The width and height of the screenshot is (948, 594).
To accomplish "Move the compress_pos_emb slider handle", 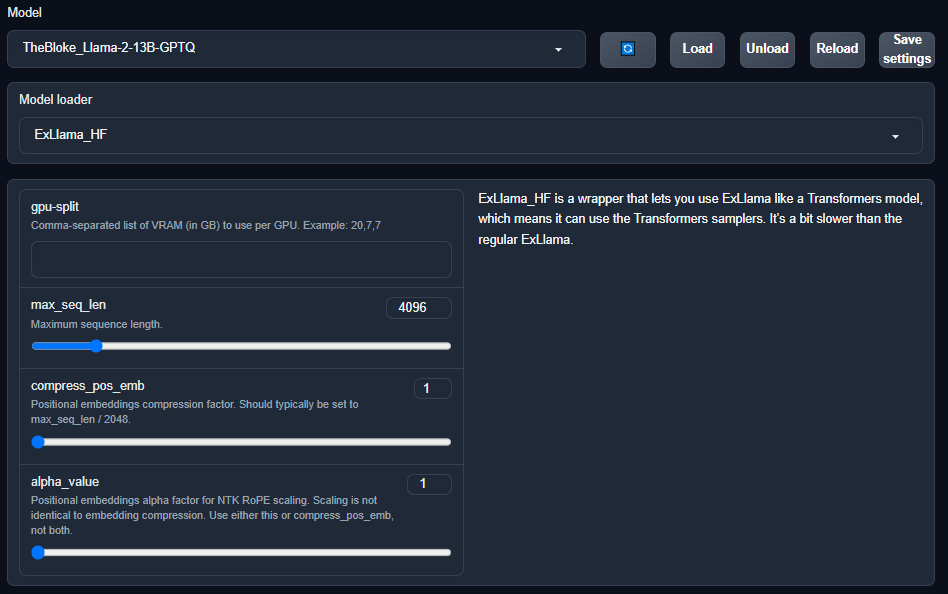I will [37, 441].
